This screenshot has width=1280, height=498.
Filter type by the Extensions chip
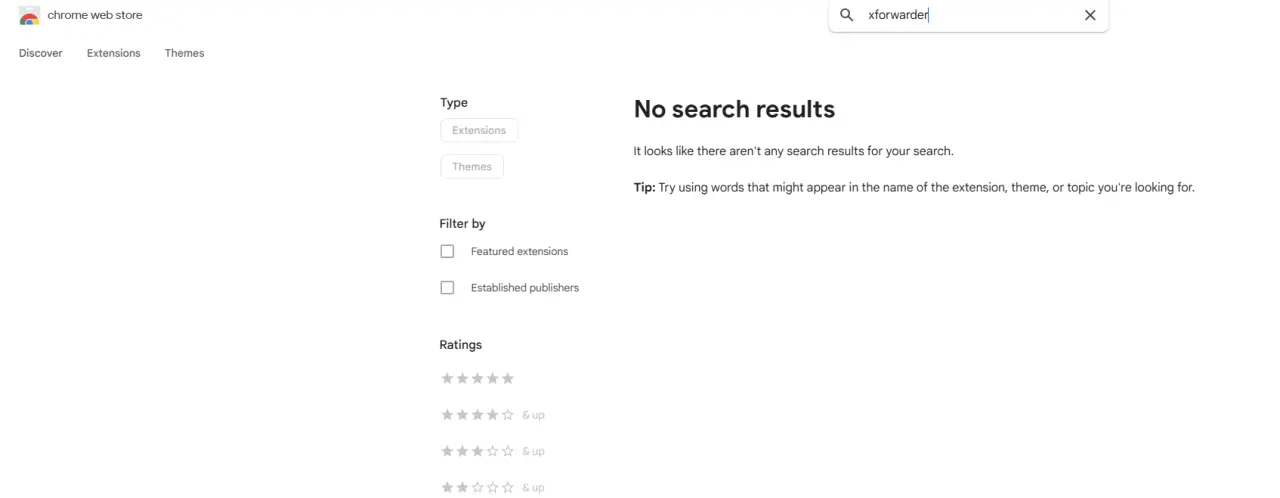point(479,130)
